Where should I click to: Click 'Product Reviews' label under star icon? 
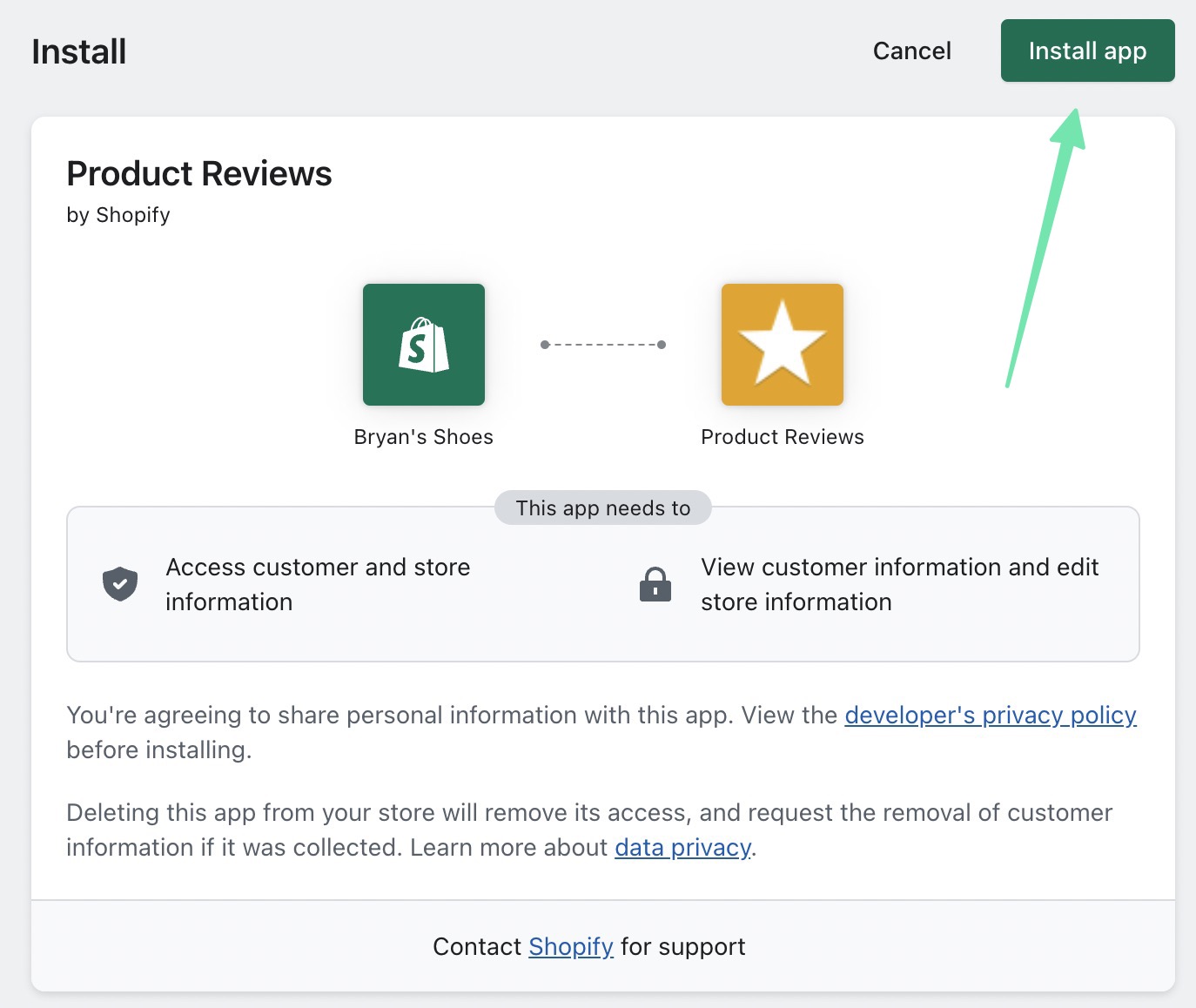(783, 437)
